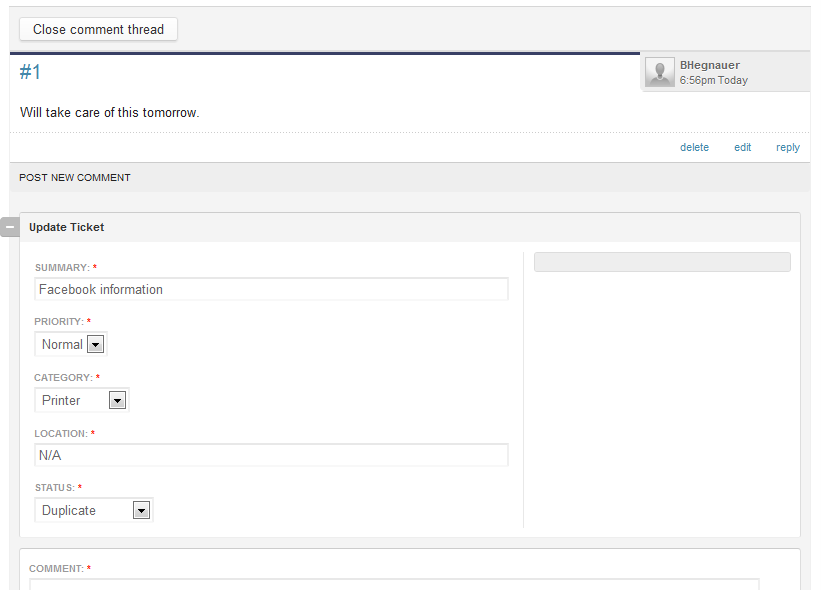Viewport: 821px width, 590px height.
Task: Open BHegnauer's user profile name
Action: (x=709, y=65)
